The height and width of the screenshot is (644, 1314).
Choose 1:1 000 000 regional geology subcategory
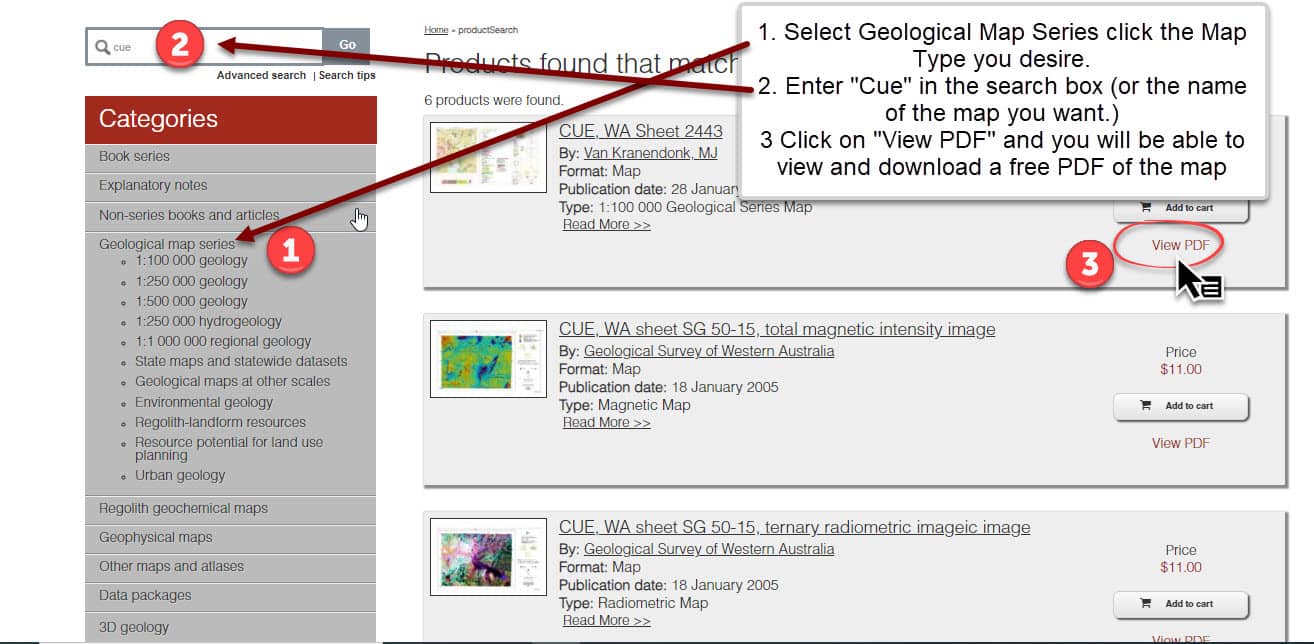click(223, 341)
